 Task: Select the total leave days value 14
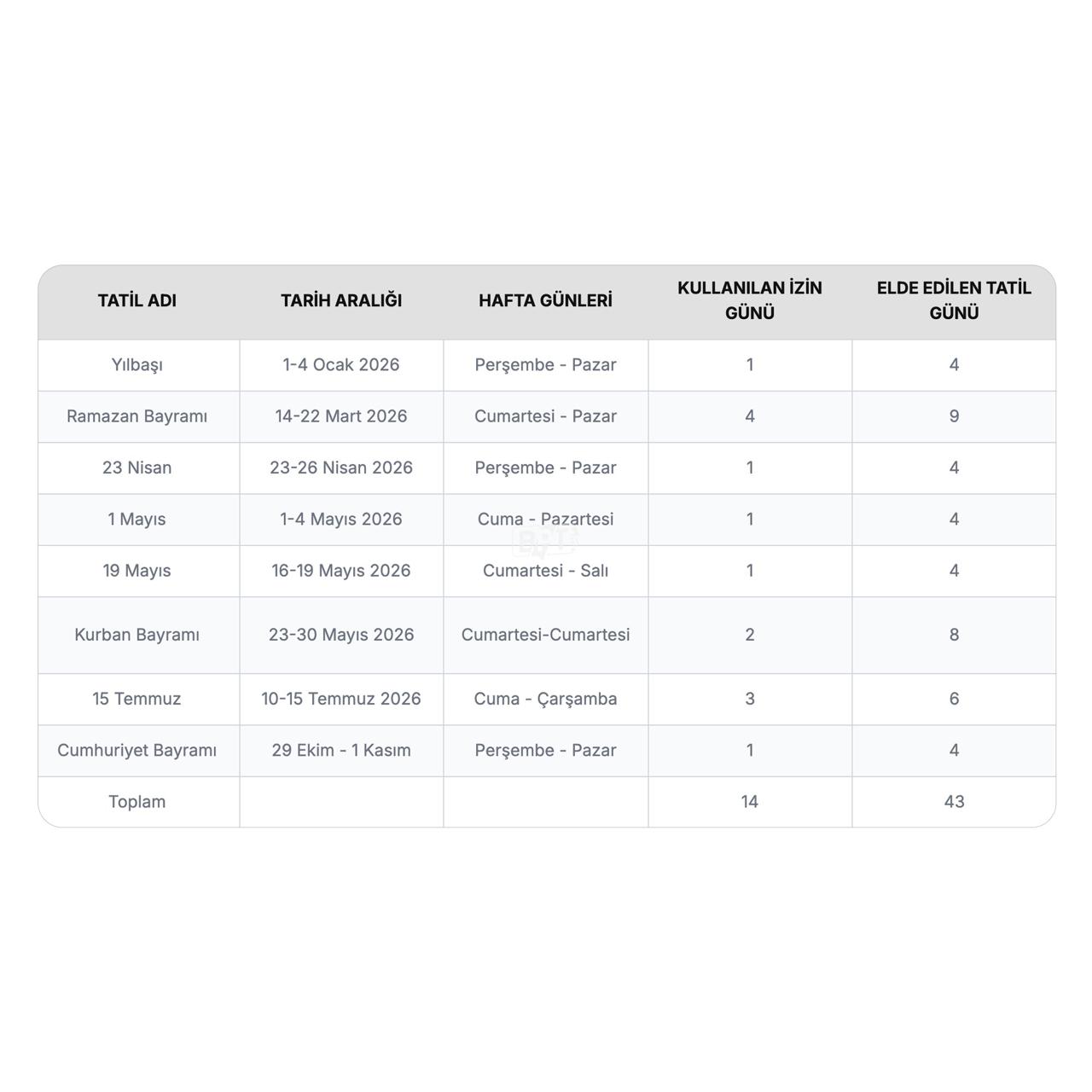click(750, 802)
